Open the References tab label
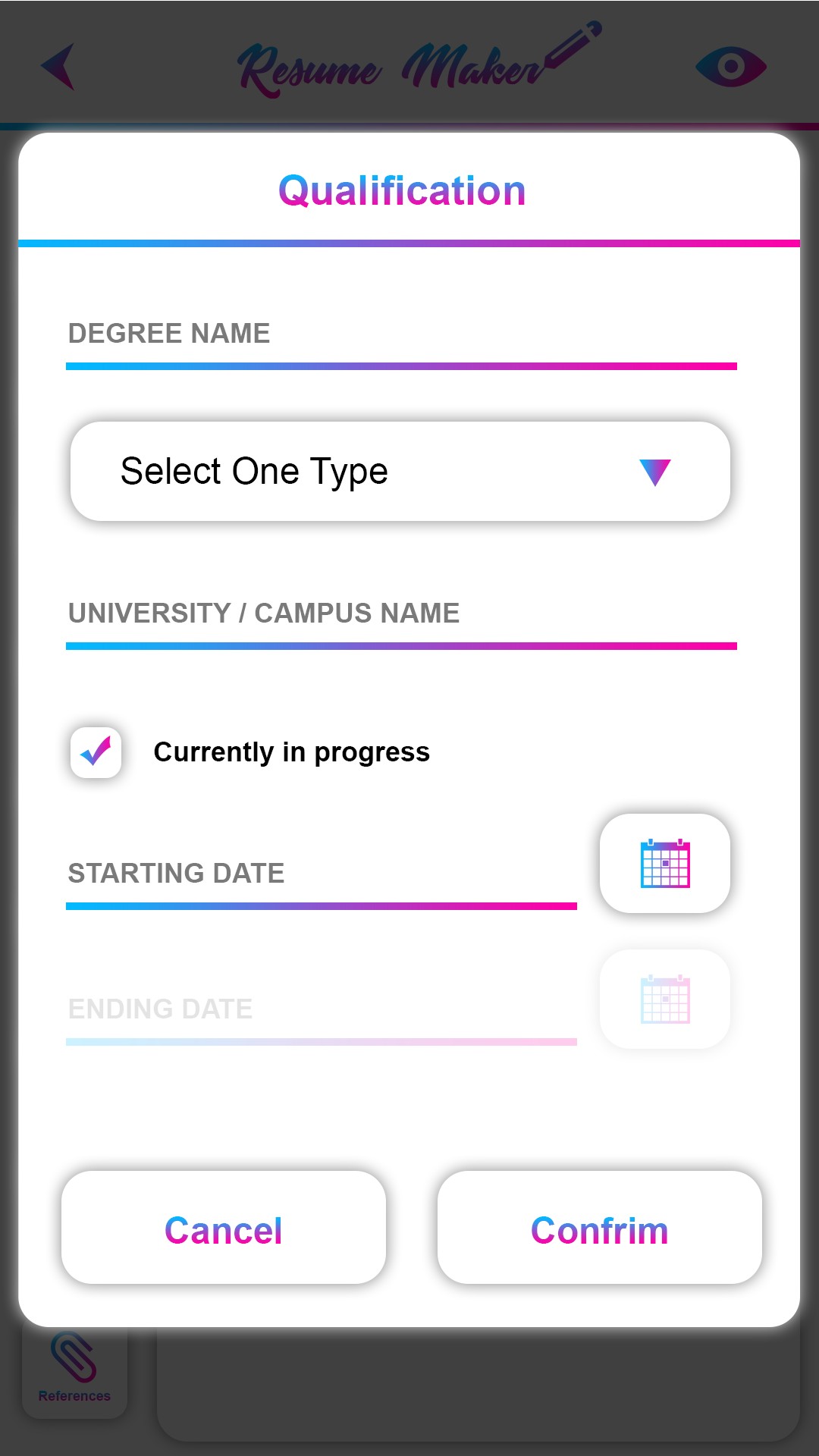The image size is (819, 1456). 74,1396
